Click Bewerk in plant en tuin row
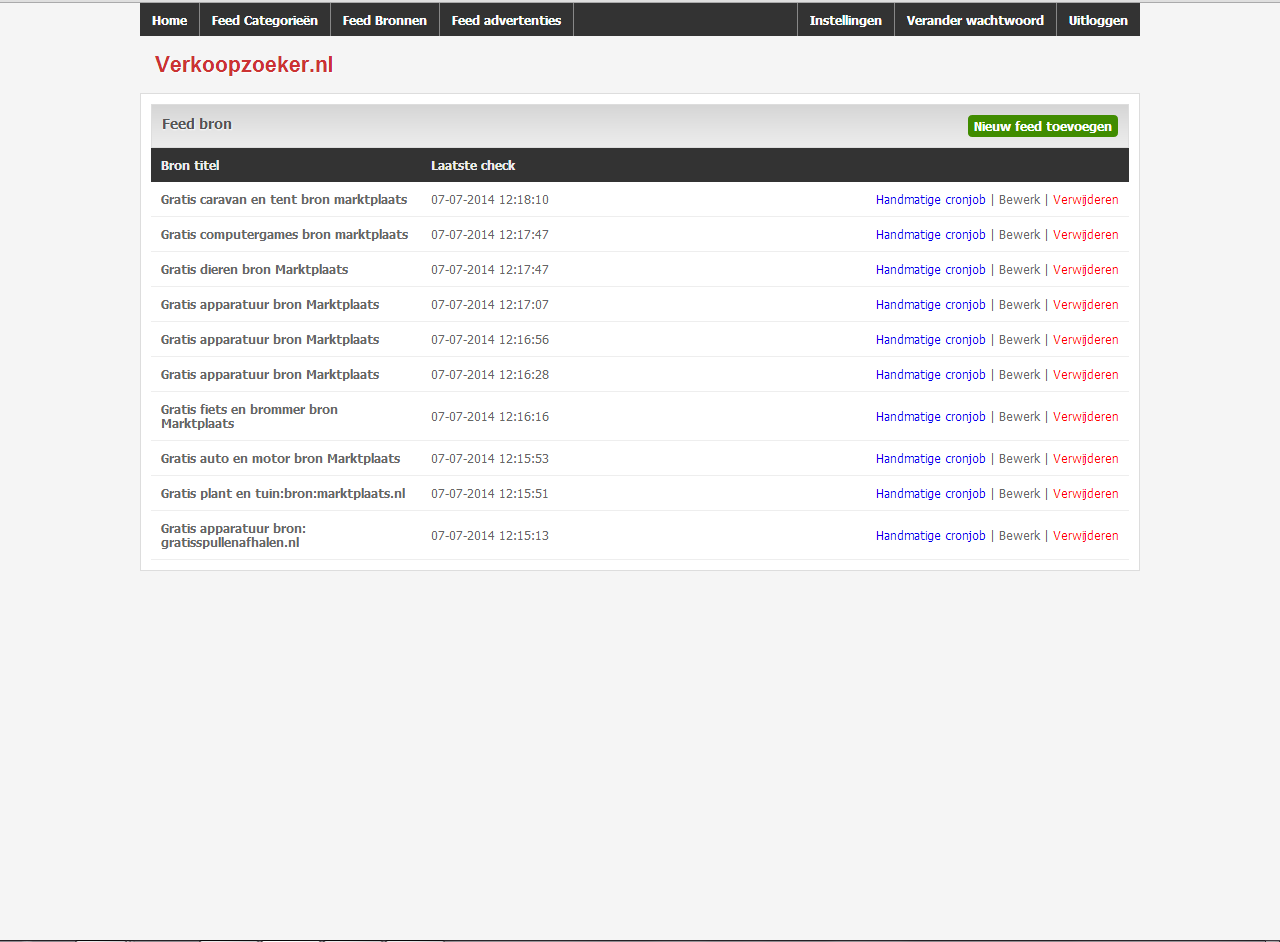 (1020, 494)
